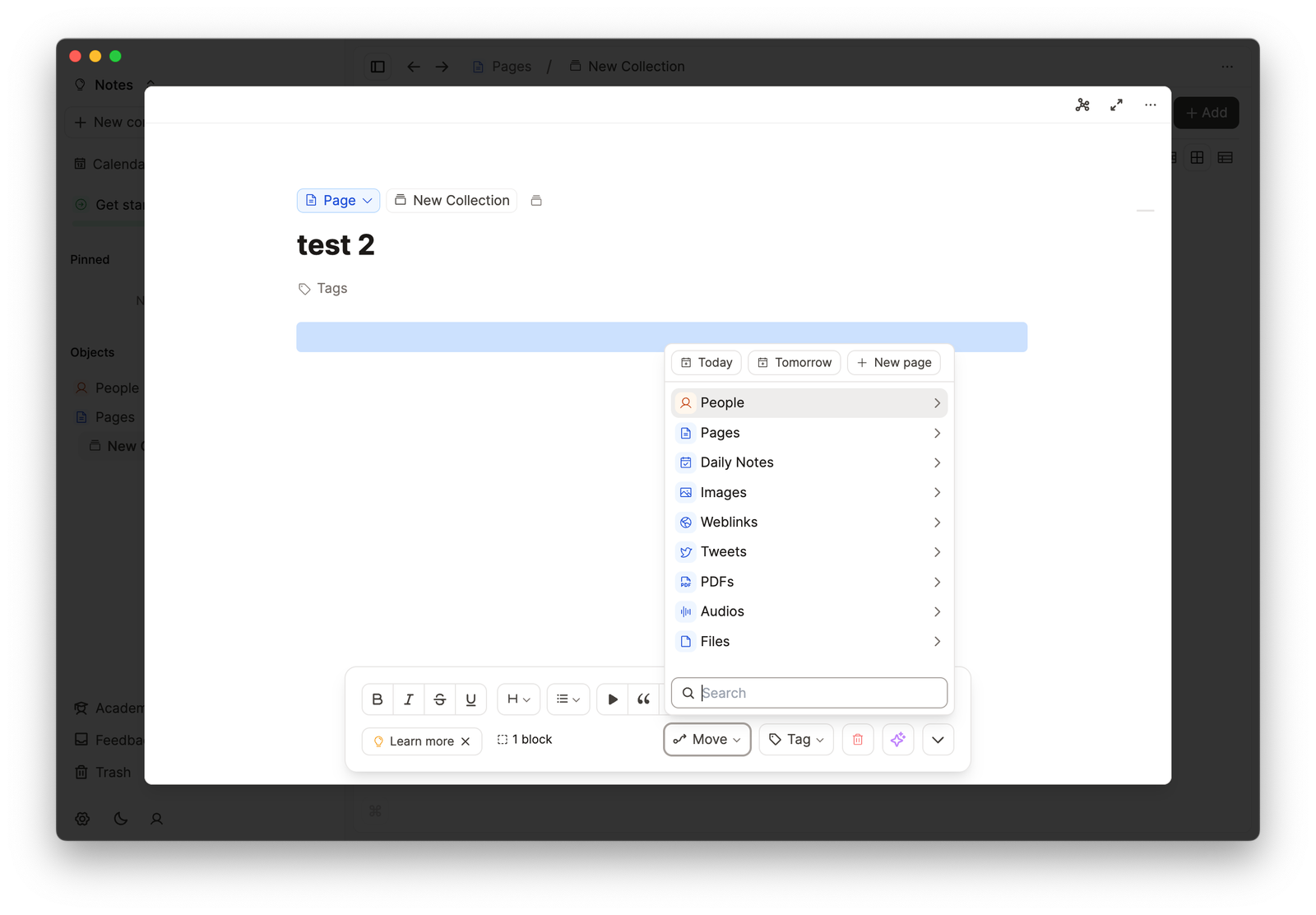1316x915 pixels.
Task: Go back with the left arrow
Action: pyautogui.click(x=414, y=67)
